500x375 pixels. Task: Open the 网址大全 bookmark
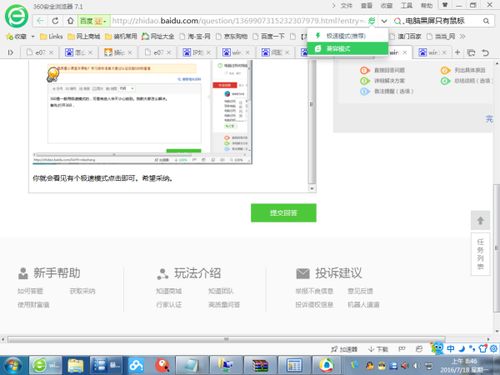(158, 36)
